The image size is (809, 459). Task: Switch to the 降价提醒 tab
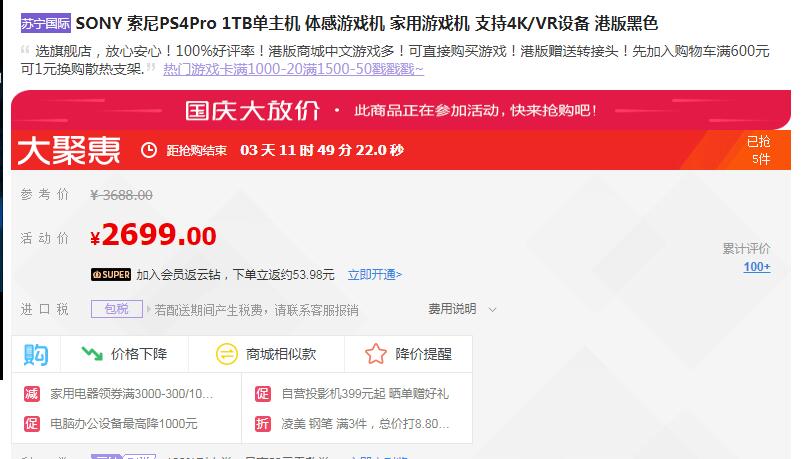pos(408,354)
